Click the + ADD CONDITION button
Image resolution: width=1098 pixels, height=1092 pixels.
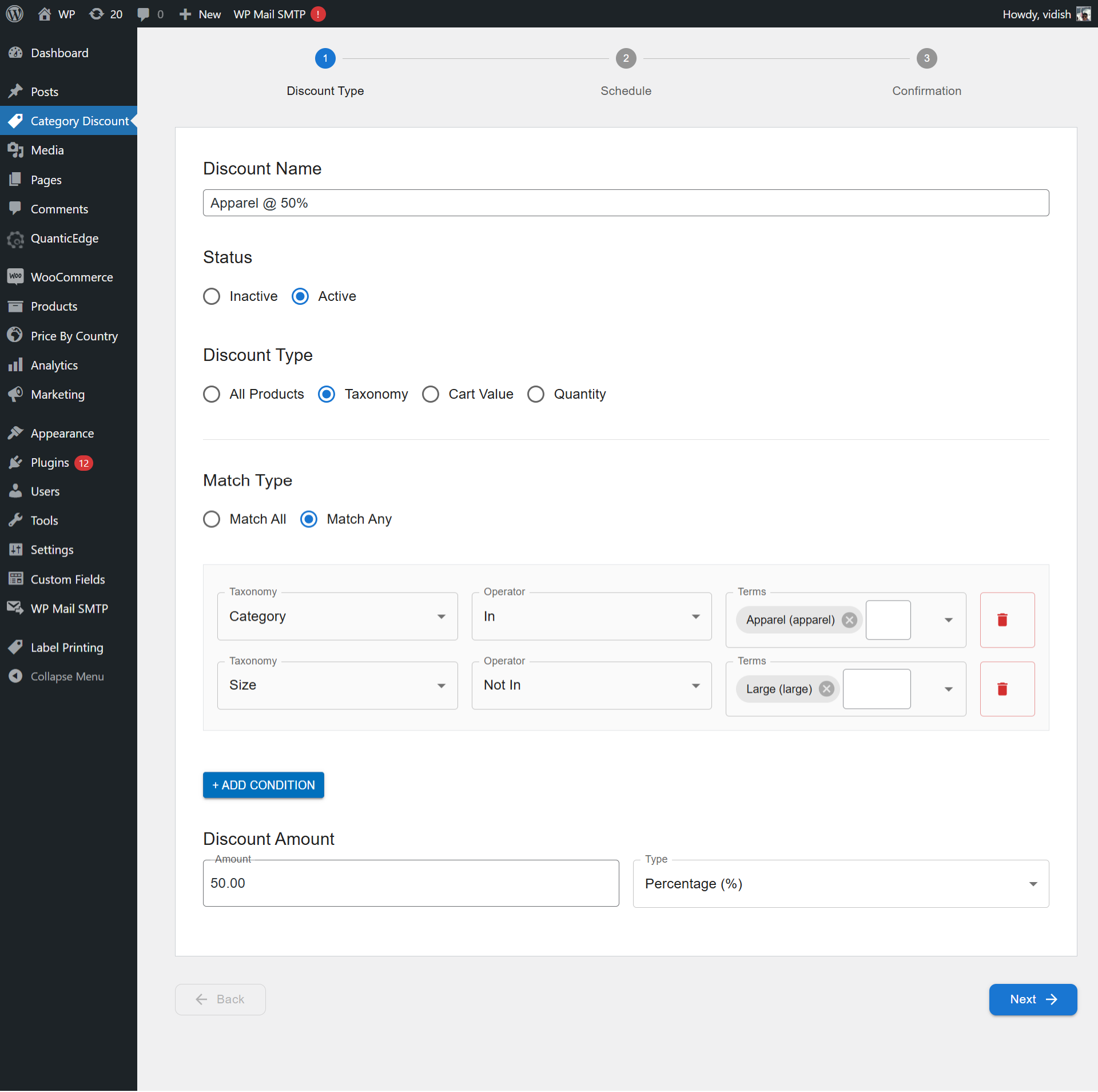[x=263, y=785]
